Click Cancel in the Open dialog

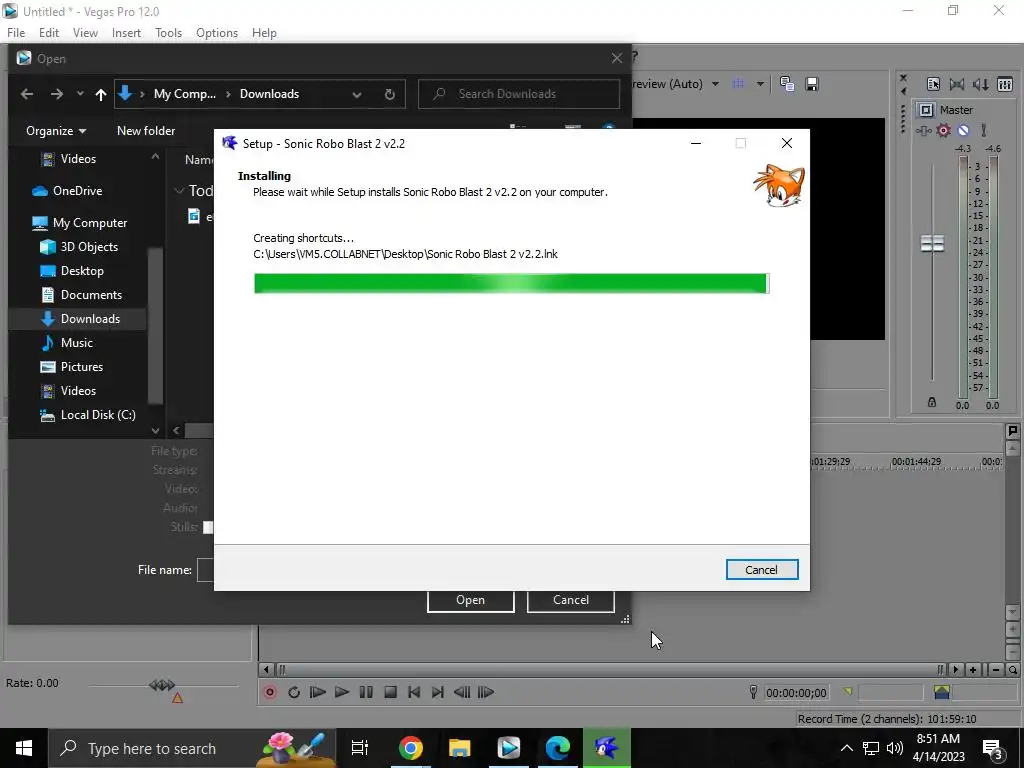[x=571, y=600]
